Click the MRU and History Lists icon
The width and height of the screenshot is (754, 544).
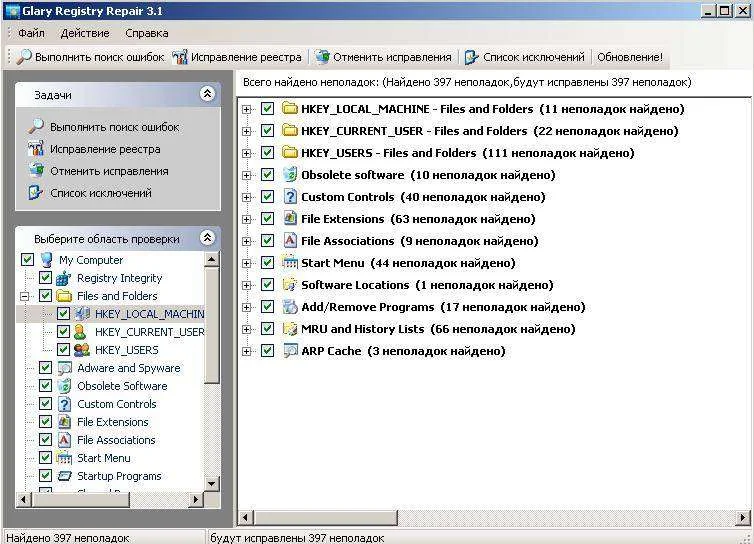pyautogui.click(x=290, y=329)
